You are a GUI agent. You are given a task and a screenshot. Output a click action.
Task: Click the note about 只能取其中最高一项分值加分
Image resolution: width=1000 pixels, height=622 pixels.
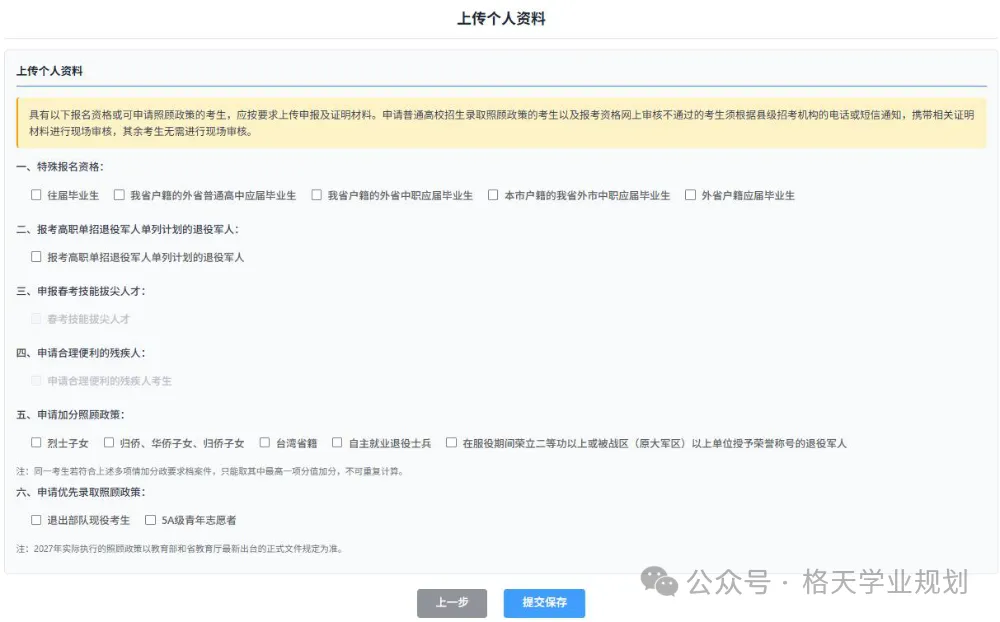point(210,471)
